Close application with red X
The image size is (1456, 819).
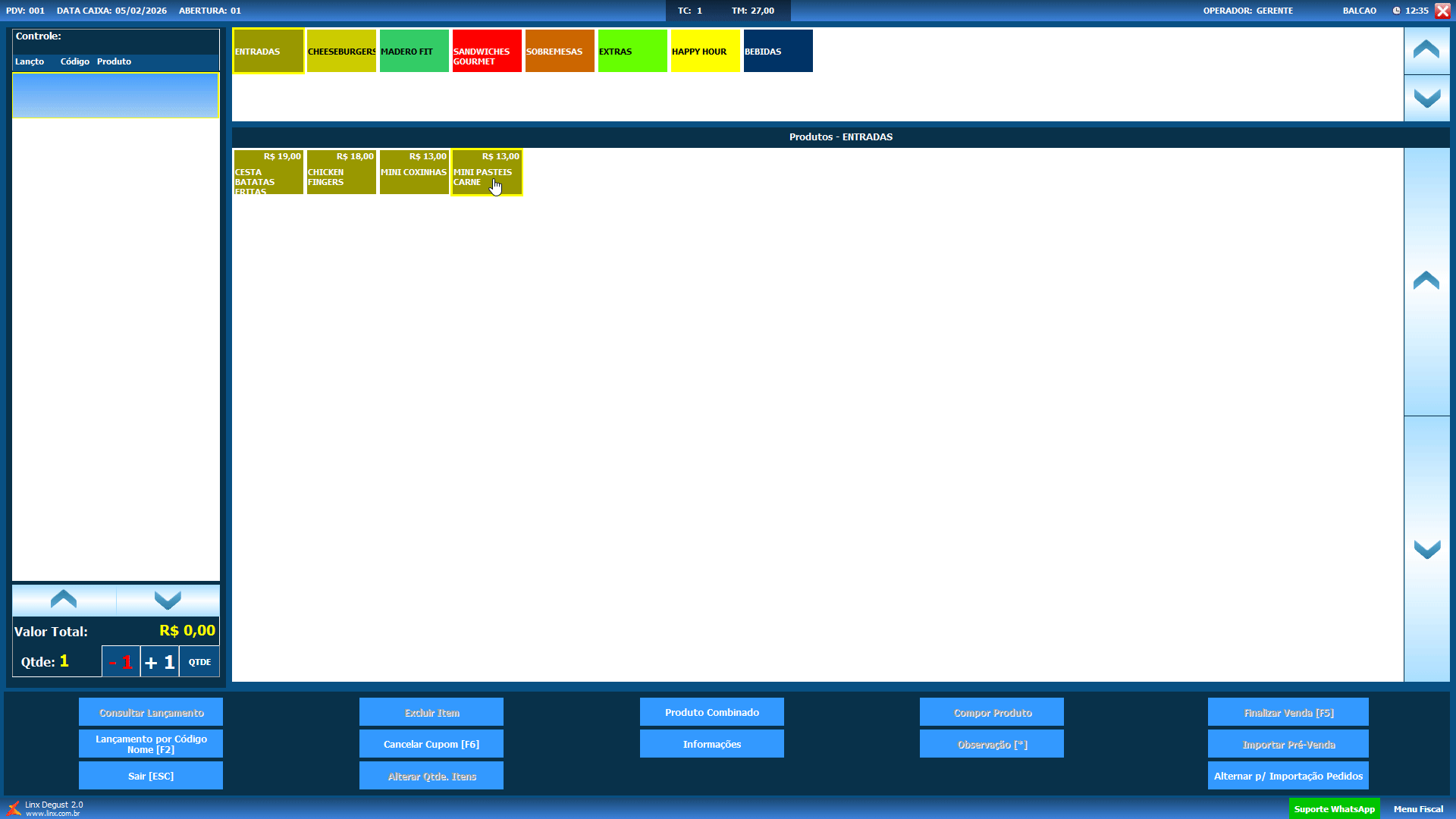1442,11
